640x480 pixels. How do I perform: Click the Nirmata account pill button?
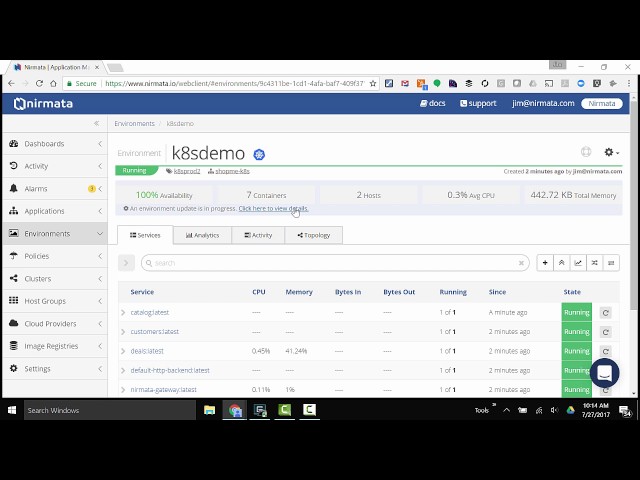[602, 103]
